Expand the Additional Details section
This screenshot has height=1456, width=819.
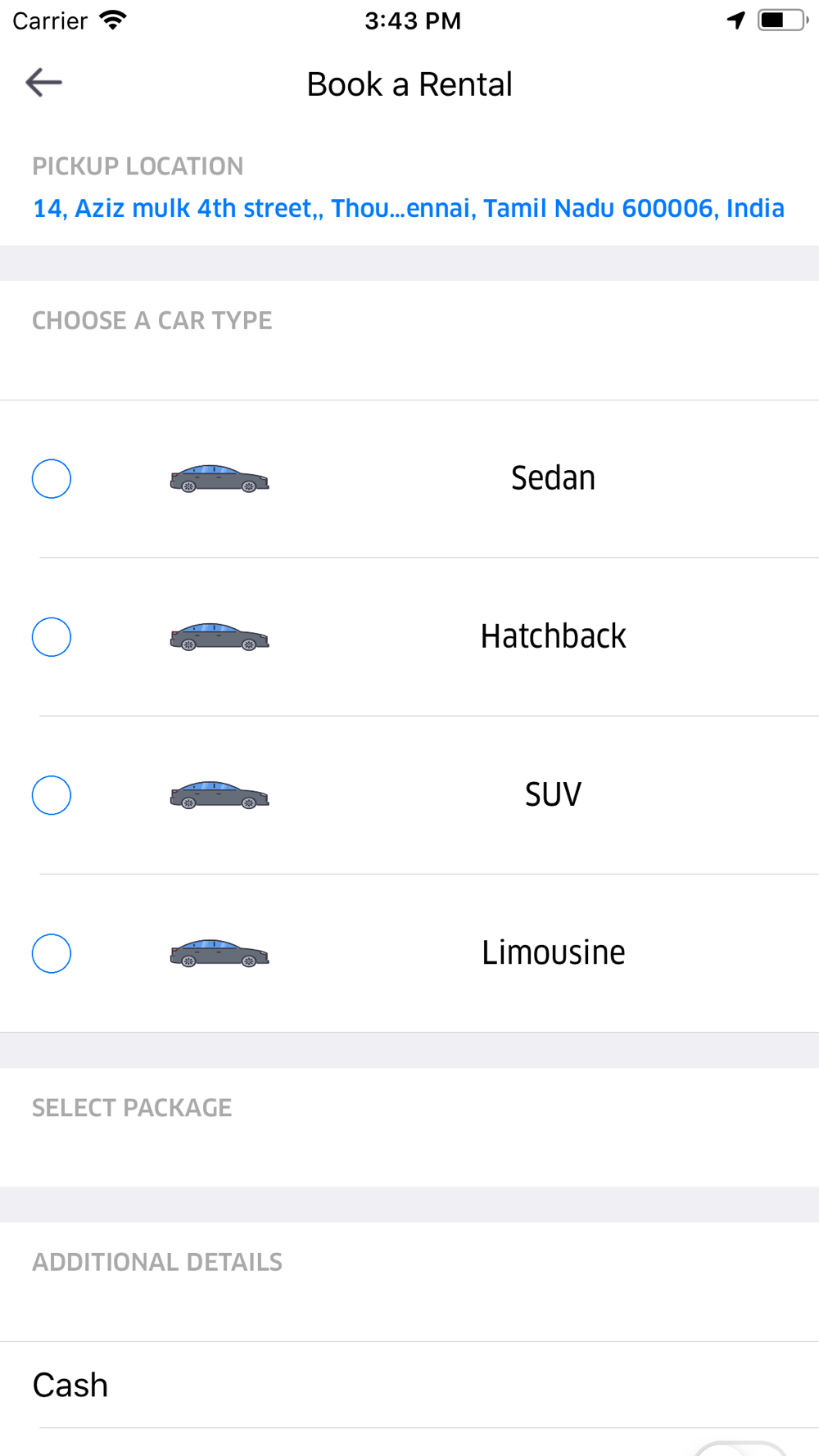click(157, 1262)
